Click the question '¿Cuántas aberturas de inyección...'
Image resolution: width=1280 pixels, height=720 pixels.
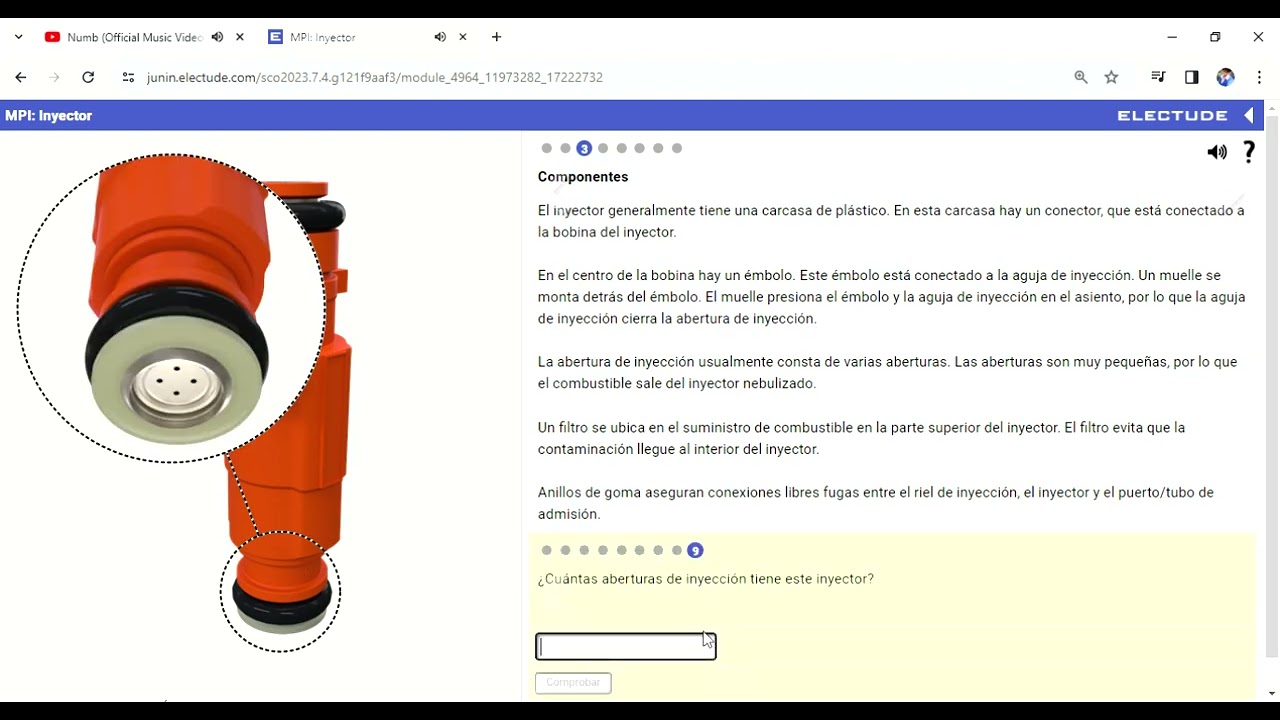pyautogui.click(x=706, y=579)
